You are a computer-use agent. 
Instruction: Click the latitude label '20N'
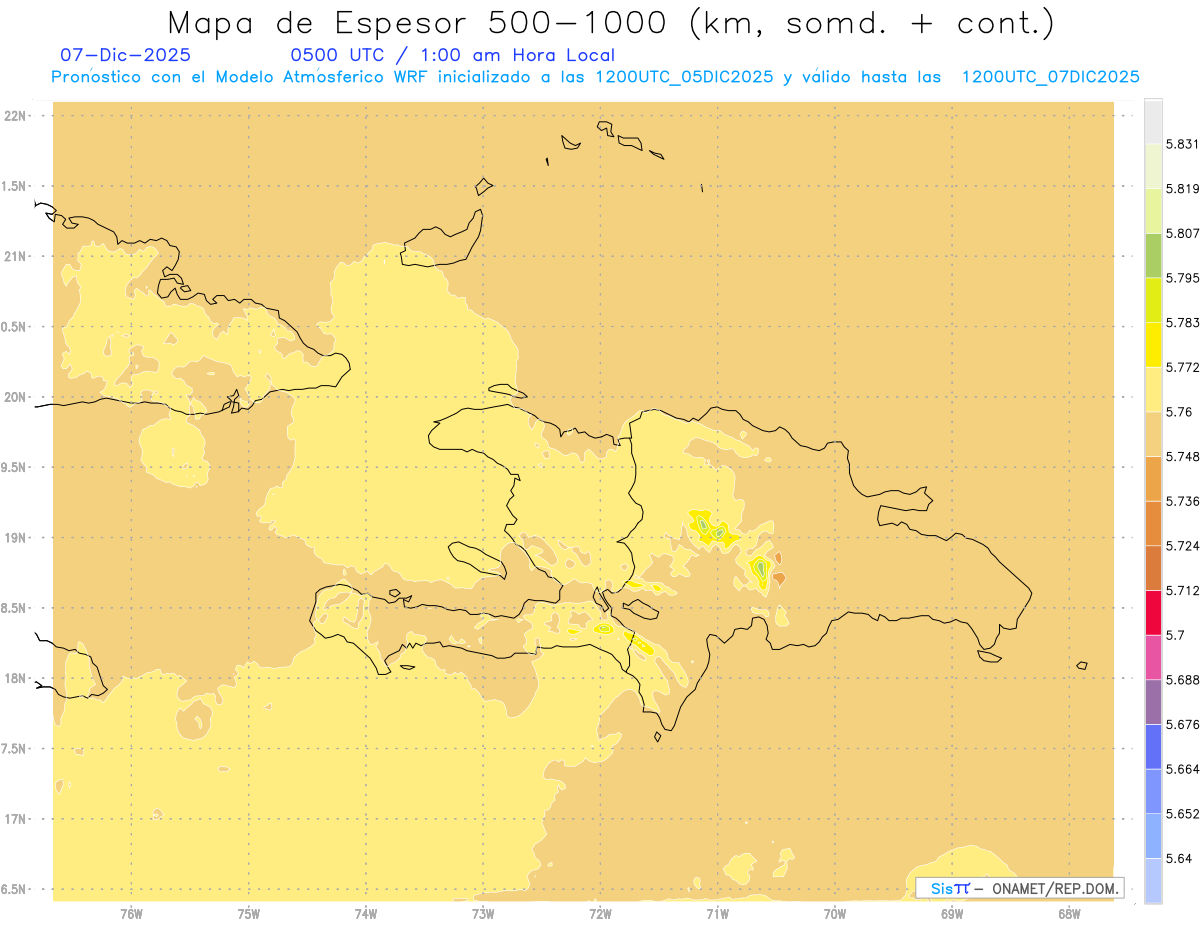click(17, 397)
